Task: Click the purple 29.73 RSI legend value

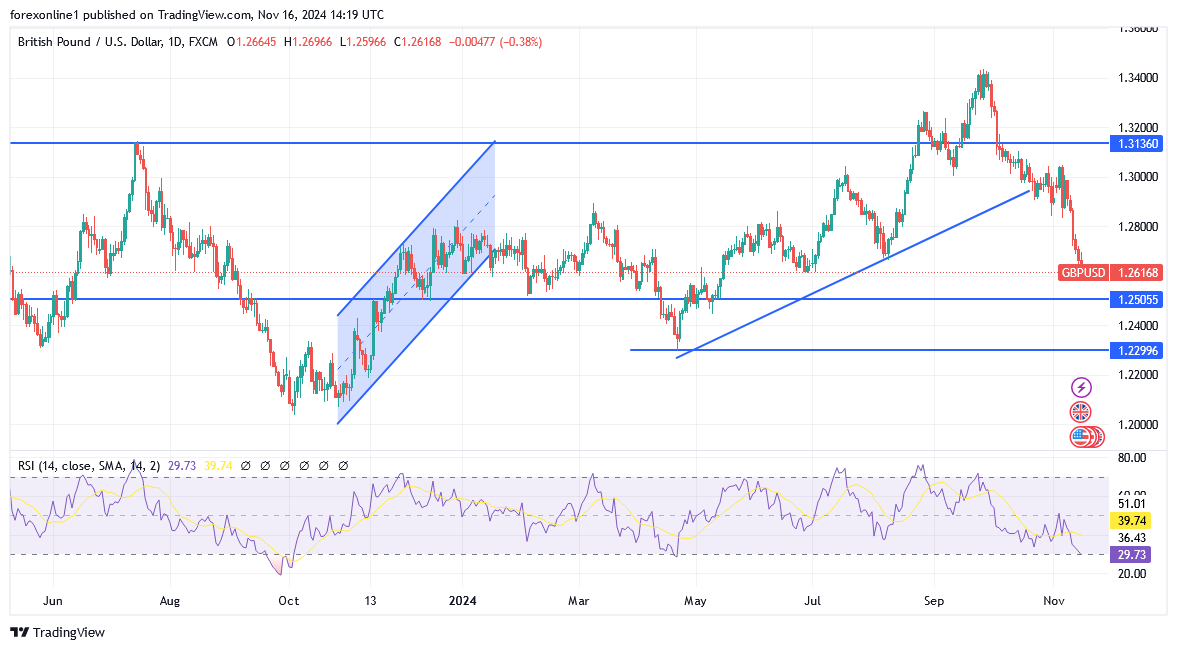Action: [182, 466]
